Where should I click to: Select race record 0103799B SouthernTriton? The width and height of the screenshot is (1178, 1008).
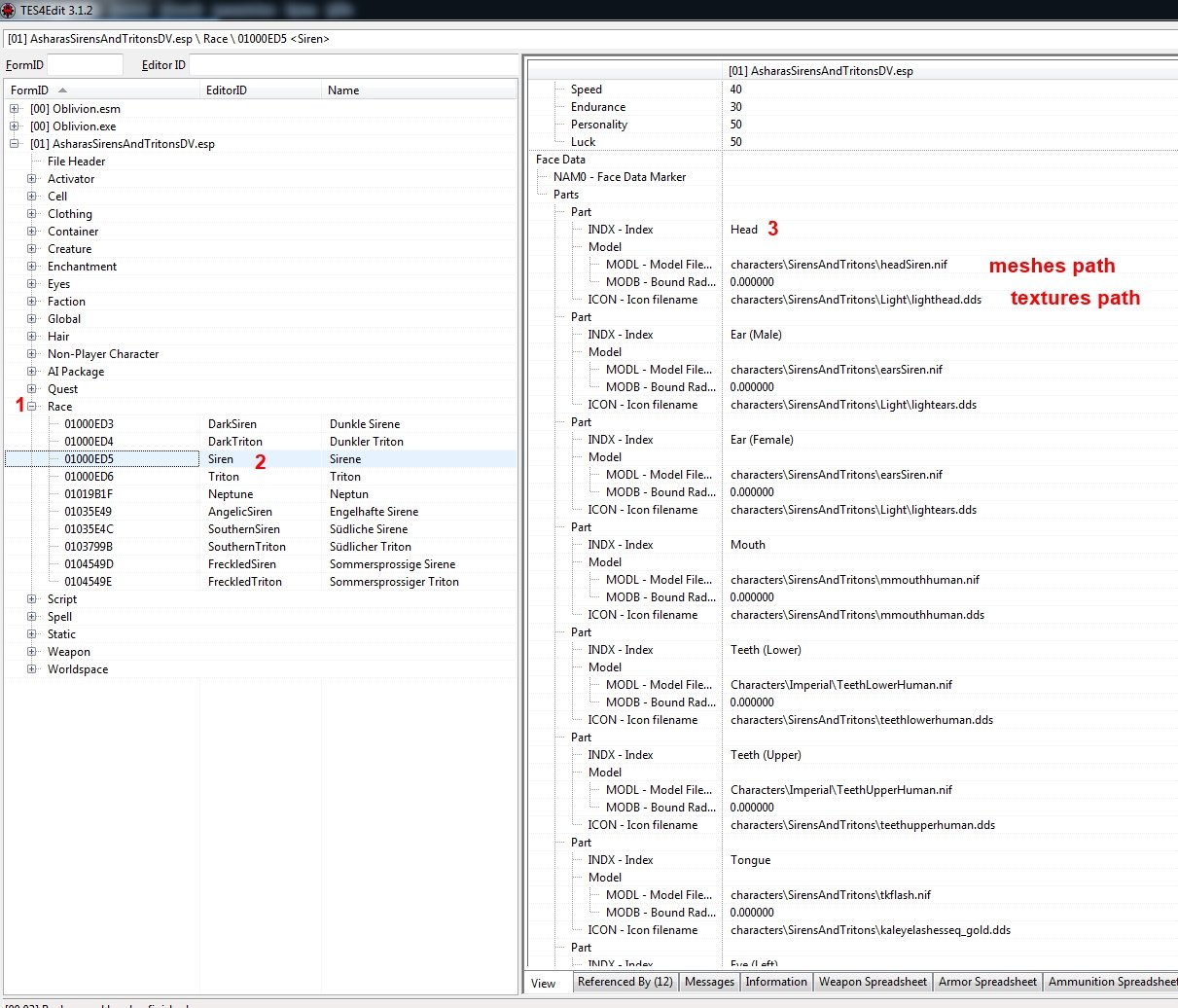pyautogui.click(x=261, y=547)
